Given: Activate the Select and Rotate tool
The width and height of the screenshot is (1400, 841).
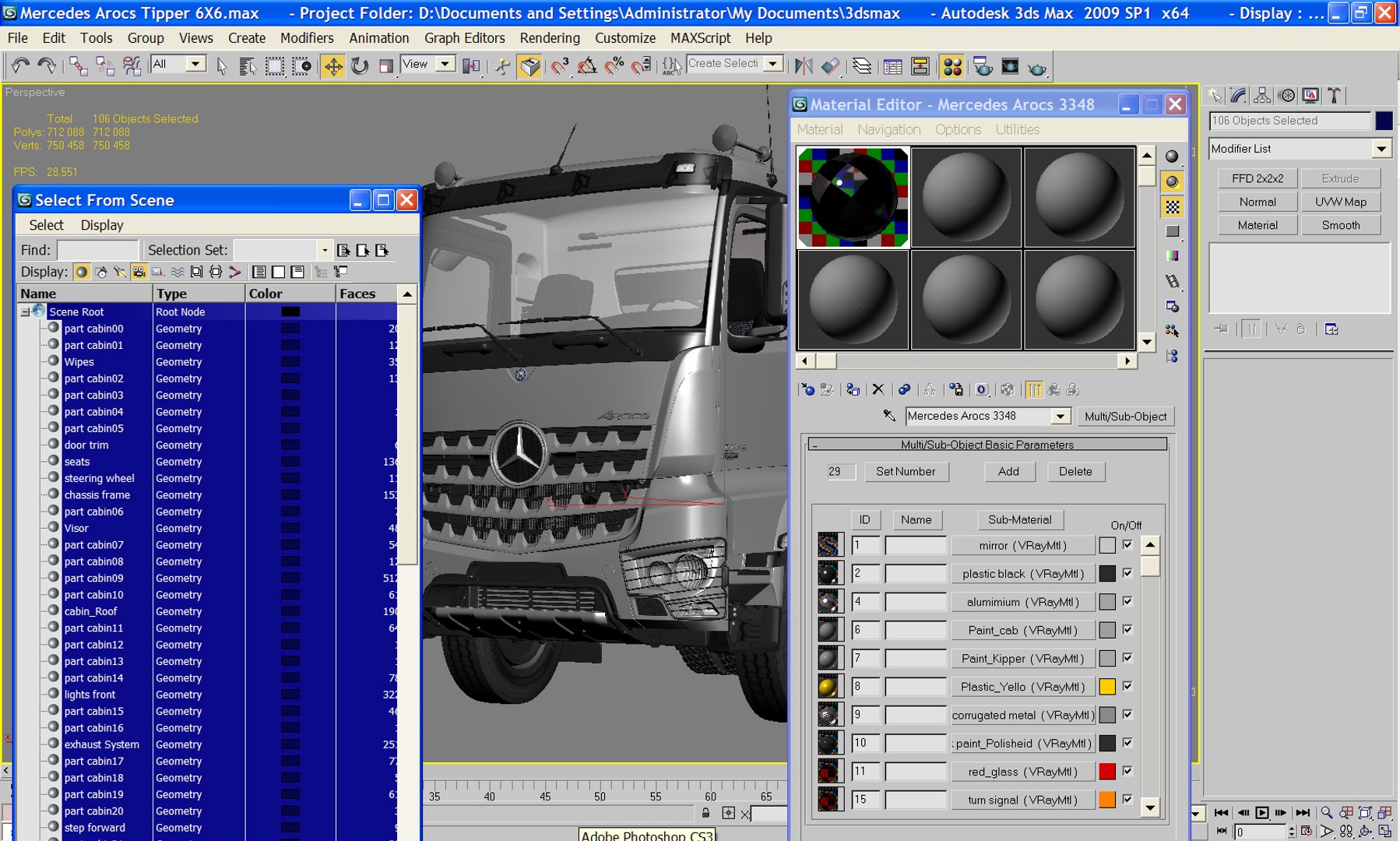Looking at the screenshot, I should pyautogui.click(x=359, y=66).
